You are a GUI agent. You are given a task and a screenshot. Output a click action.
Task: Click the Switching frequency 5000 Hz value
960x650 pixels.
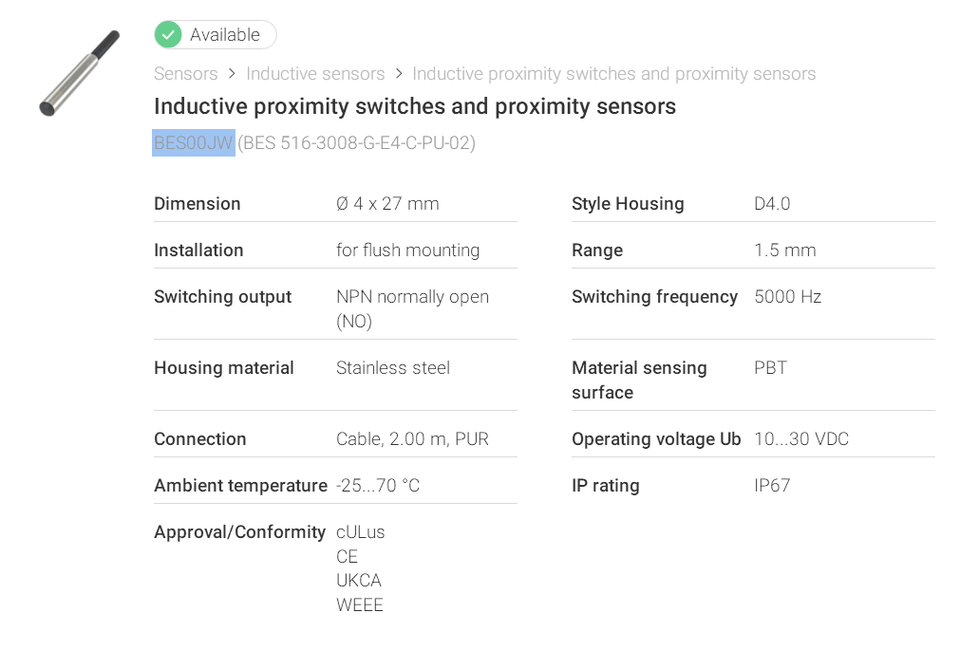(787, 296)
